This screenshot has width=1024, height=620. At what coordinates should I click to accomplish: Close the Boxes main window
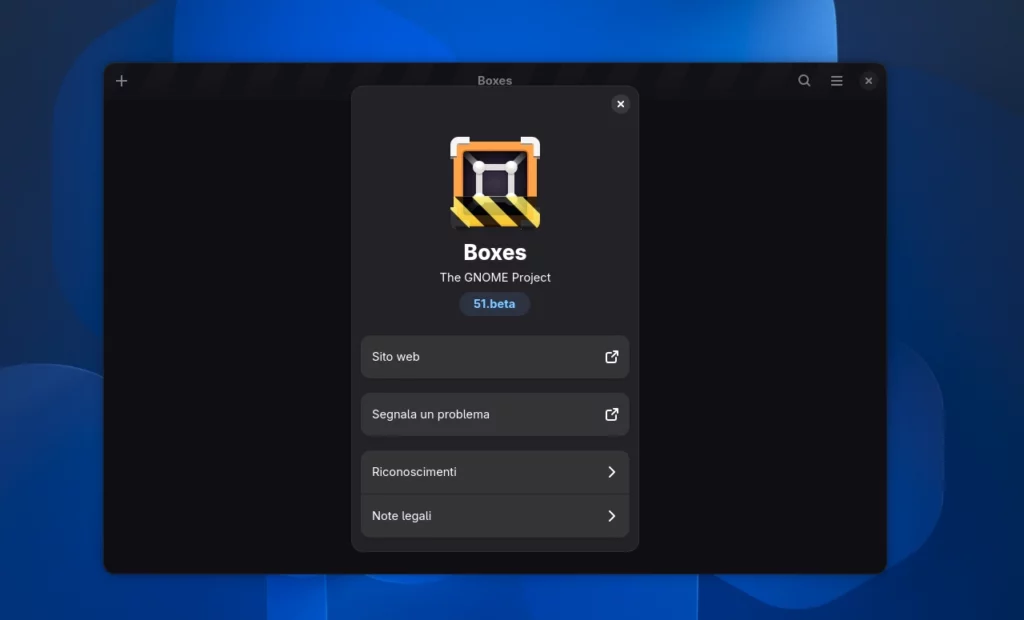click(x=869, y=81)
